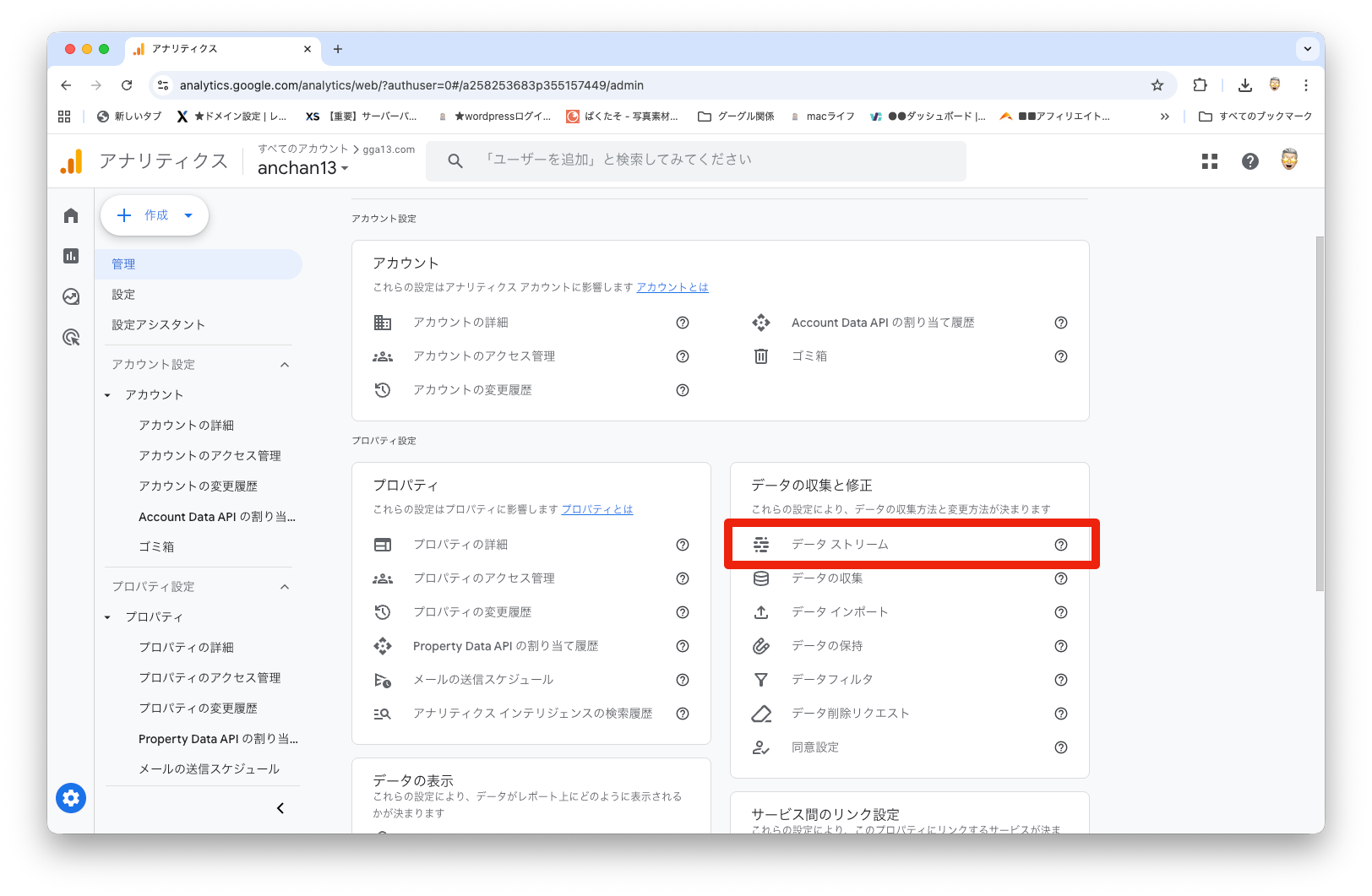Viewport: 1372px width, 896px height.
Task: Open the Home icon in left rail
Action: coord(71,216)
